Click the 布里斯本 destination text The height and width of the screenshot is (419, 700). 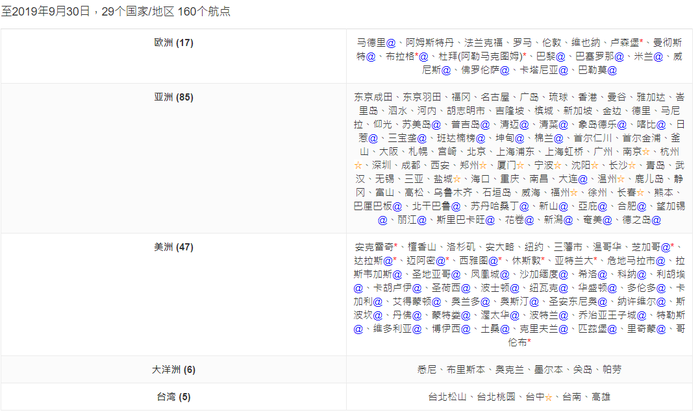[x=466, y=370]
